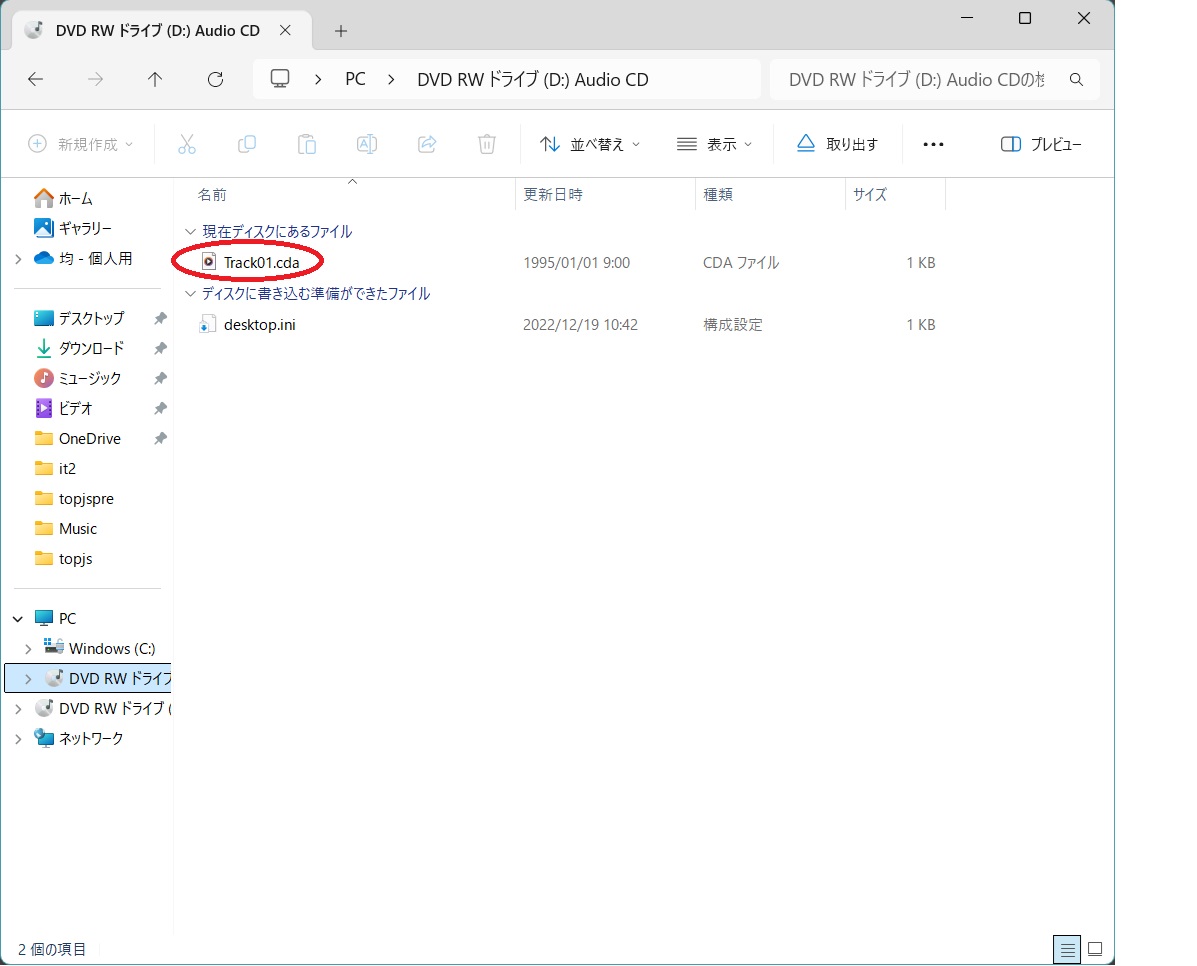The image size is (1197, 966).
Task: Click the Rename icon in toolbar
Action: point(367,144)
